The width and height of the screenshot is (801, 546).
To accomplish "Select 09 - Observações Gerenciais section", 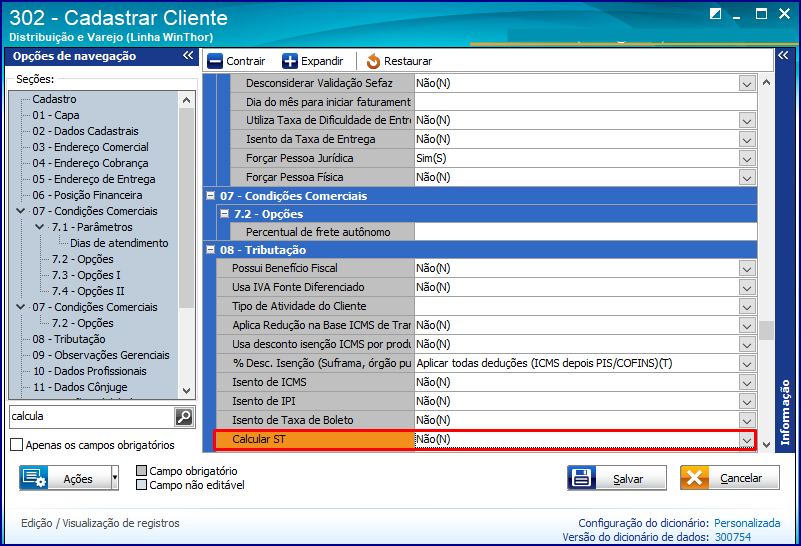I will pyautogui.click(x=101, y=355).
